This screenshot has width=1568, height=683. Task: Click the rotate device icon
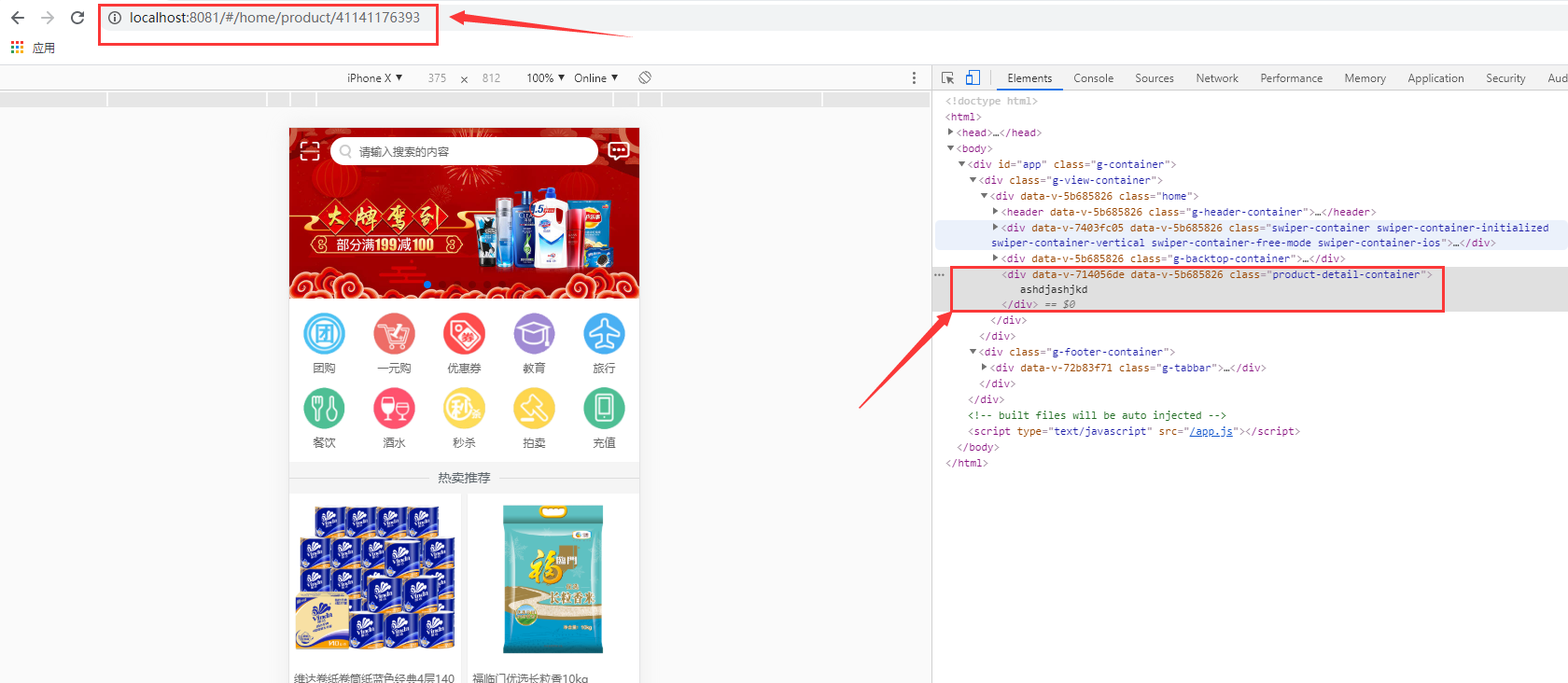point(645,77)
